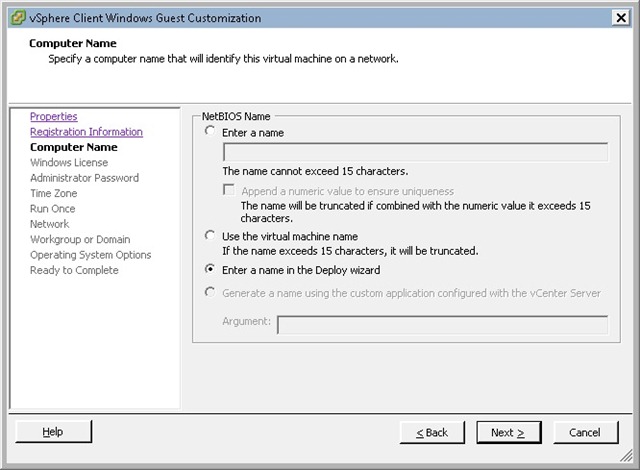This screenshot has width=640, height=470.
Task: Click the NetBIOS name text field
Action: pyautogui.click(x=415, y=152)
